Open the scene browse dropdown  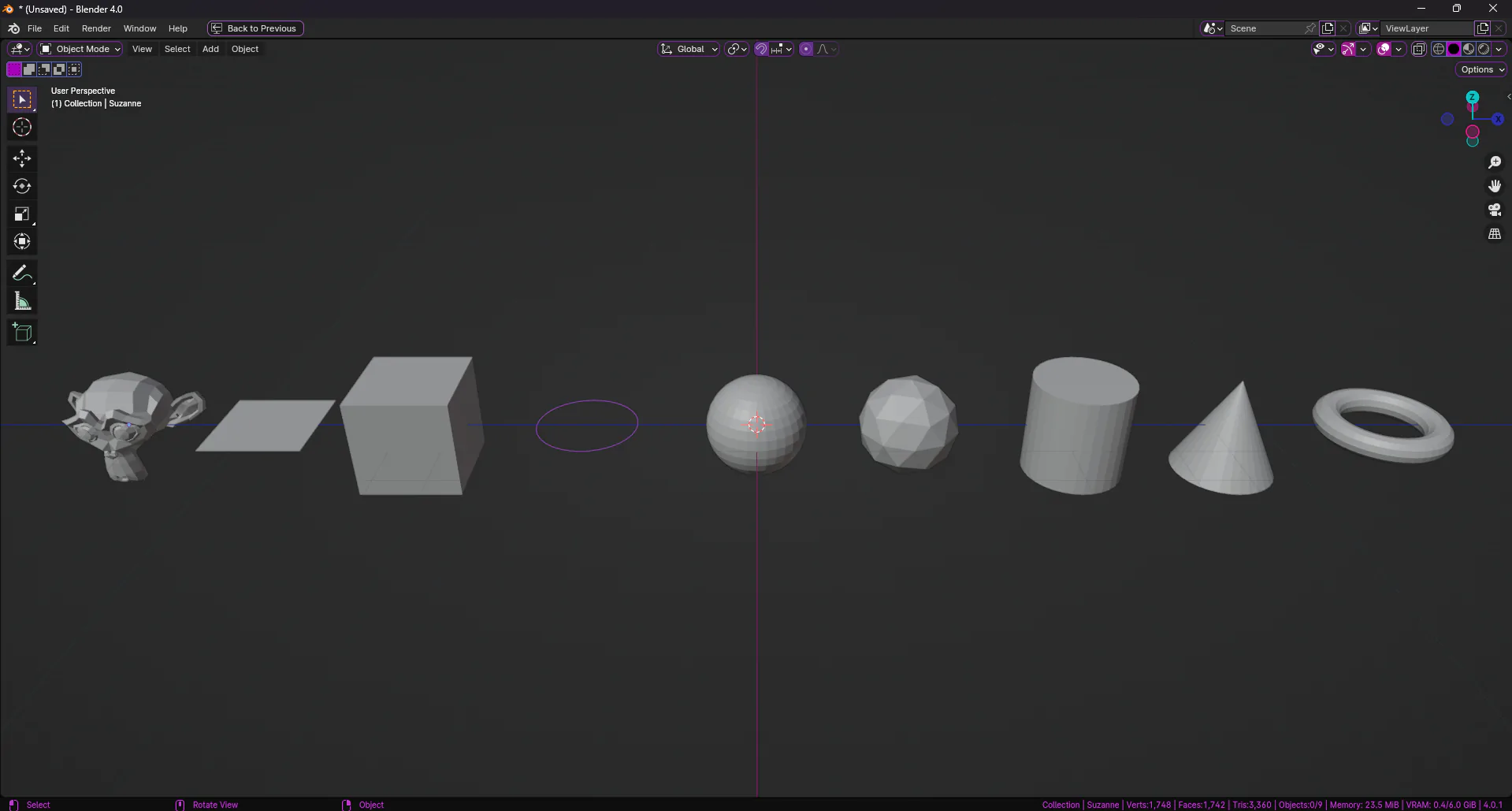pos(1213,28)
